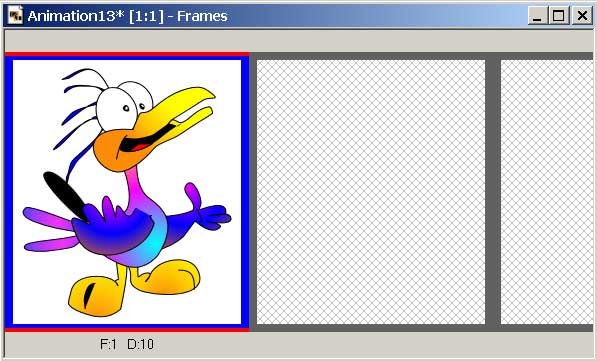The height and width of the screenshot is (361, 597).
Task: Minimize the Animation13 Frames window
Action: pos(537,16)
